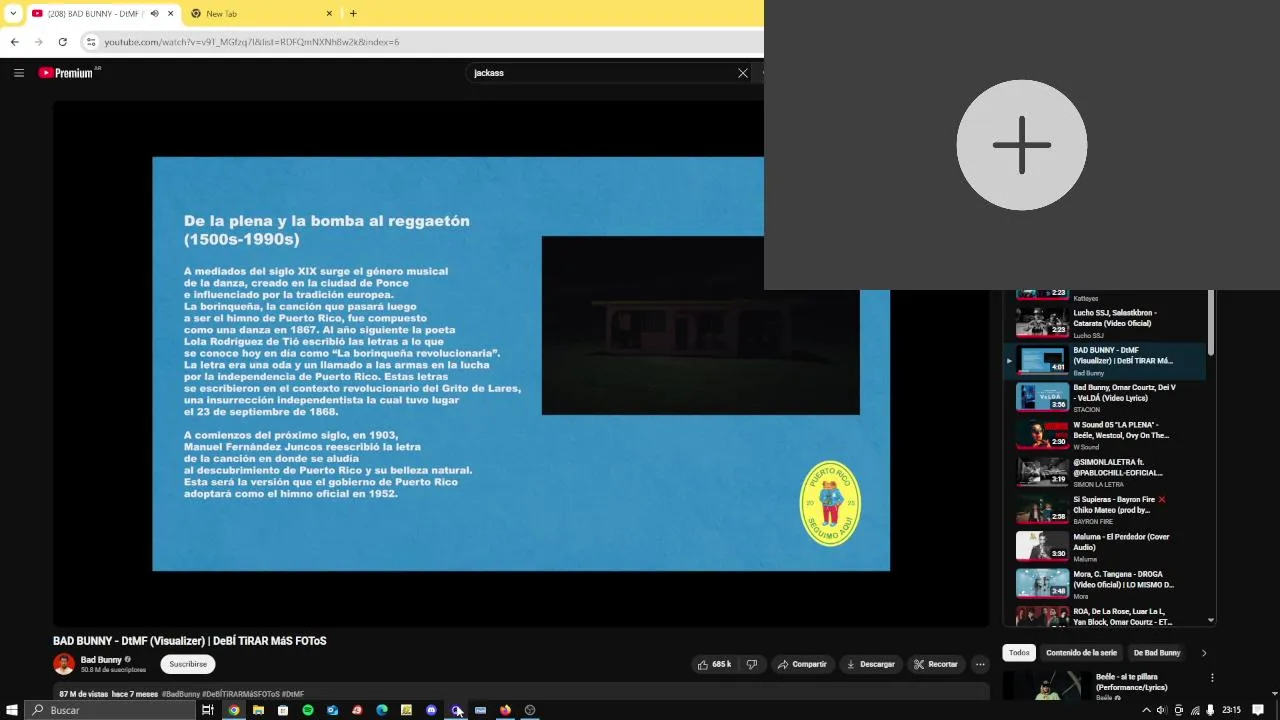Show more filter chips with arrow
The height and width of the screenshot is (720, 1280).
pos(1204,653)
